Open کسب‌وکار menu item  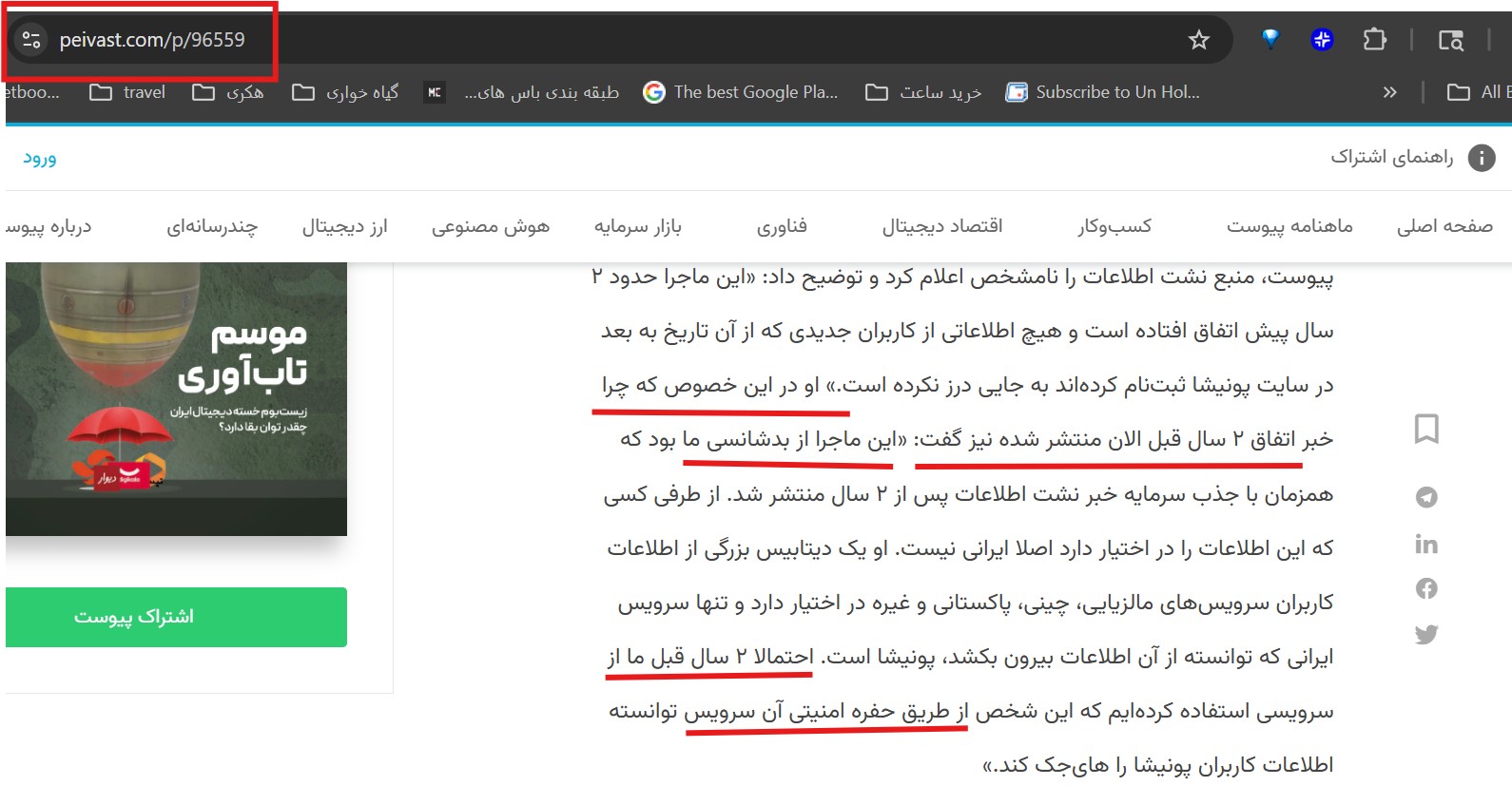click(x=1115, y=226)
